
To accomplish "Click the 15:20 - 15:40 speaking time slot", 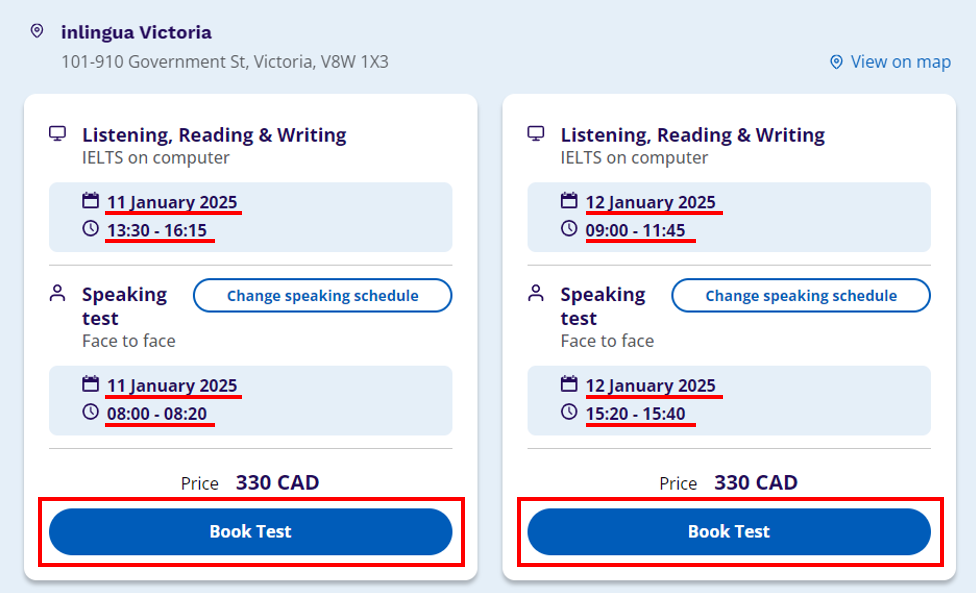I will tap(636, 414).
